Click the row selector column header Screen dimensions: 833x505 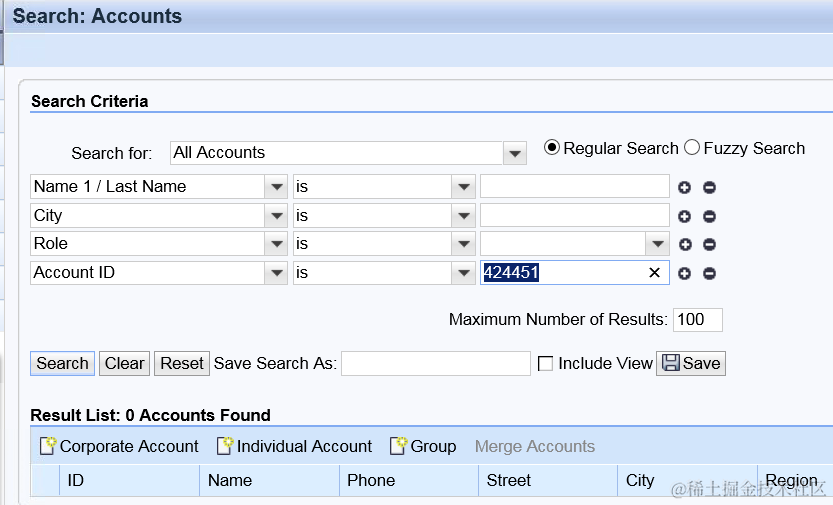(45, 481)
